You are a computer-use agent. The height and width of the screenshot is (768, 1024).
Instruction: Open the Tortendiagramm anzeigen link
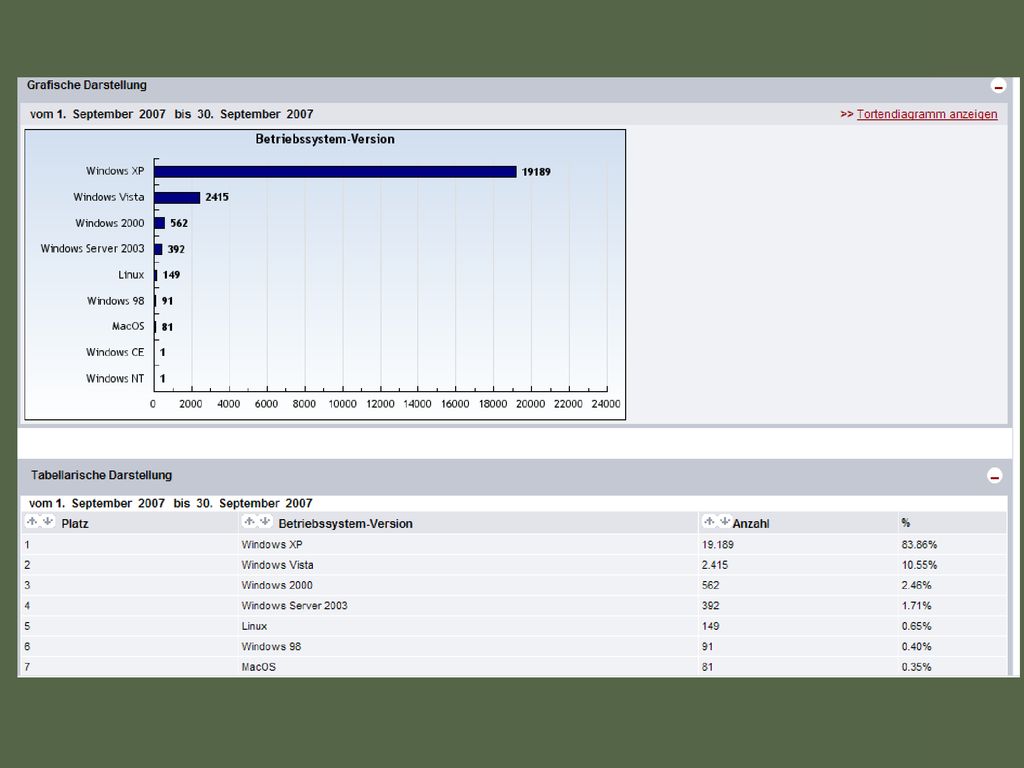(927, 114)
